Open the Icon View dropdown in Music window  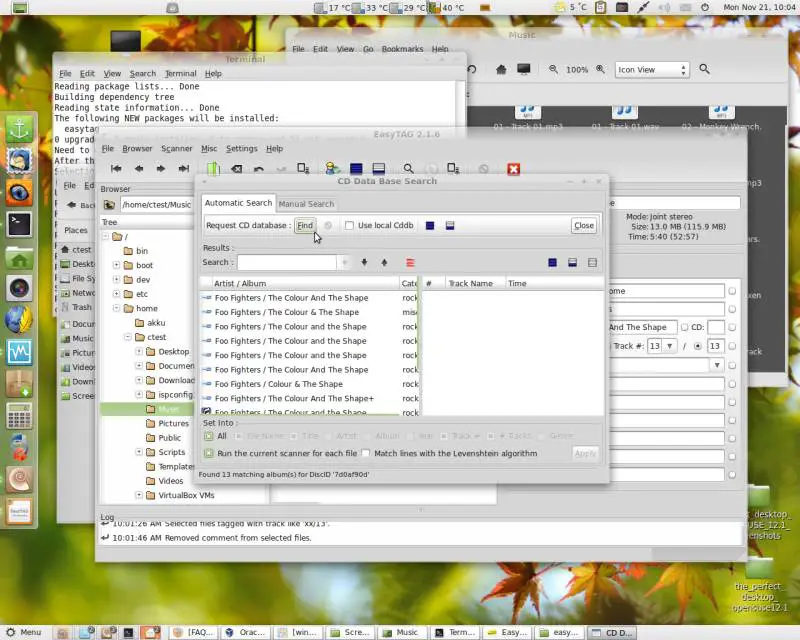652,69
